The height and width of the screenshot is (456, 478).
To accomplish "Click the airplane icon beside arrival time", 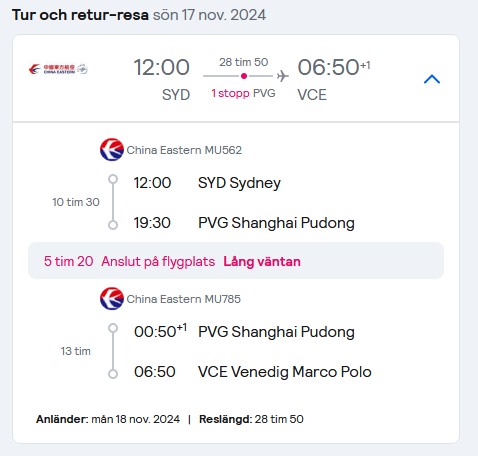I will click(x=283, y=76).
